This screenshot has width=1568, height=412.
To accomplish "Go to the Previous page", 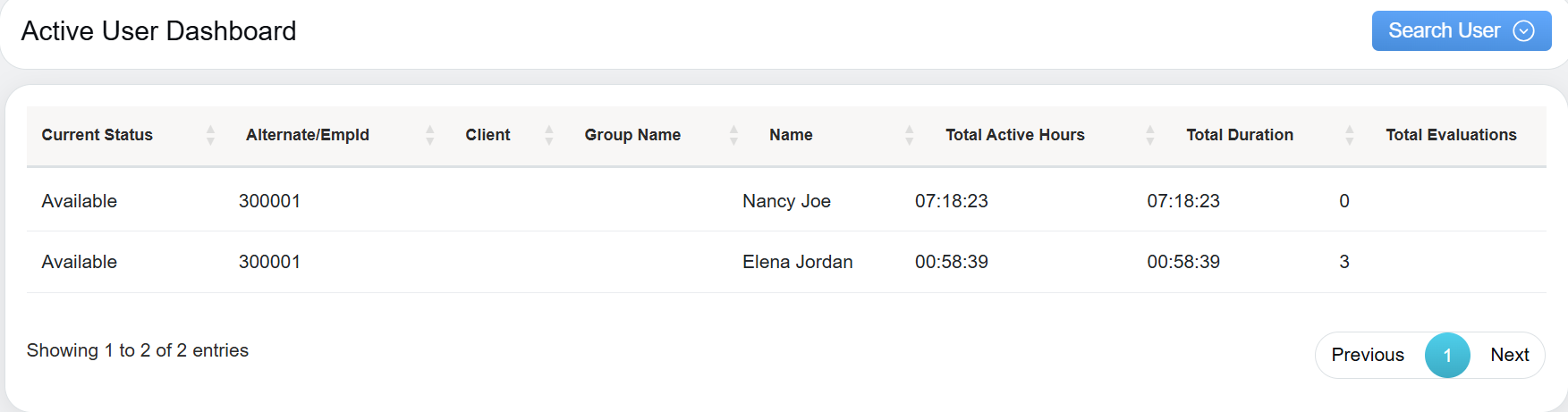I will 1367,355.
